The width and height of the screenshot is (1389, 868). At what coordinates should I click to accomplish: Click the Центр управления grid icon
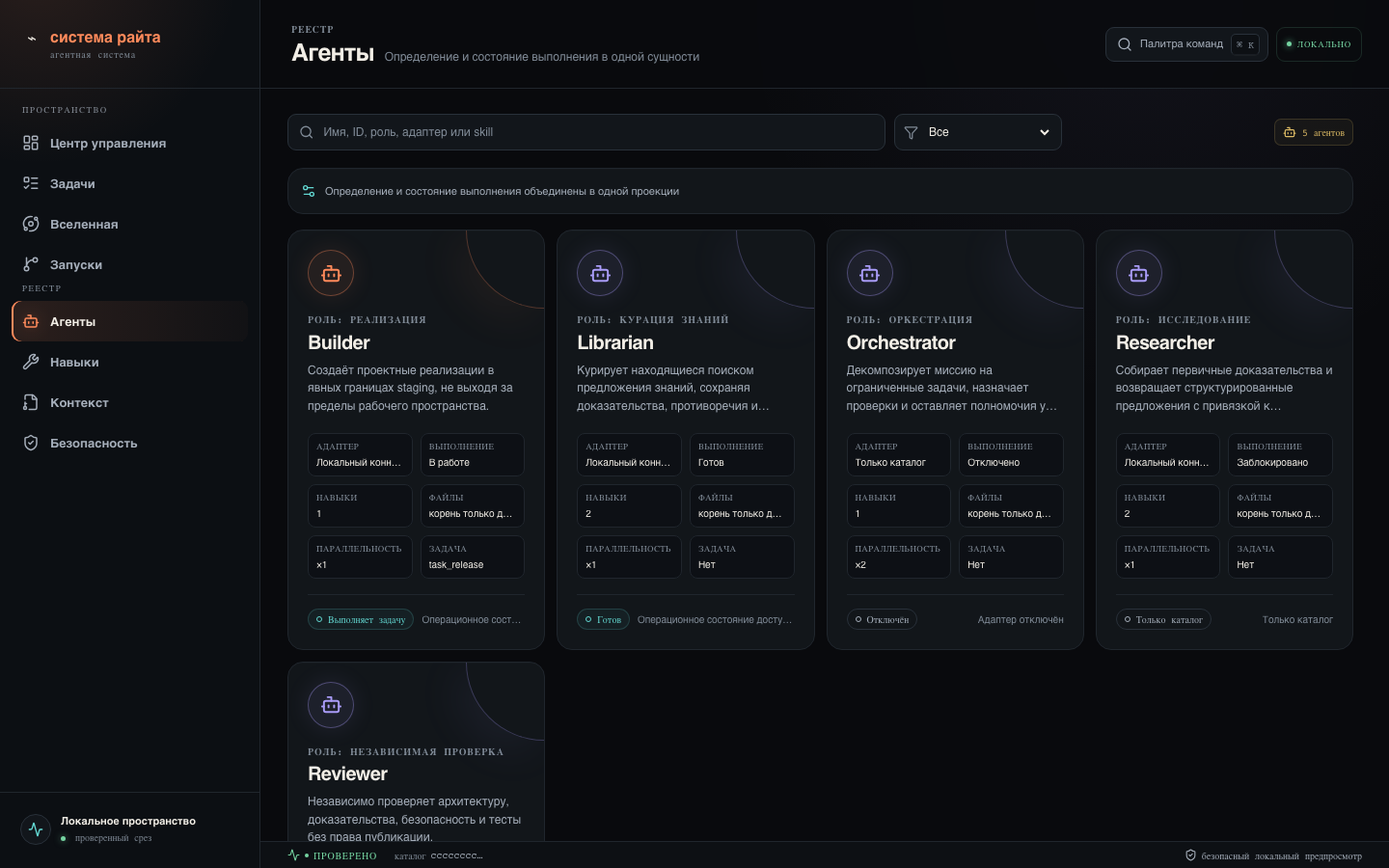(x=31, y=143)
